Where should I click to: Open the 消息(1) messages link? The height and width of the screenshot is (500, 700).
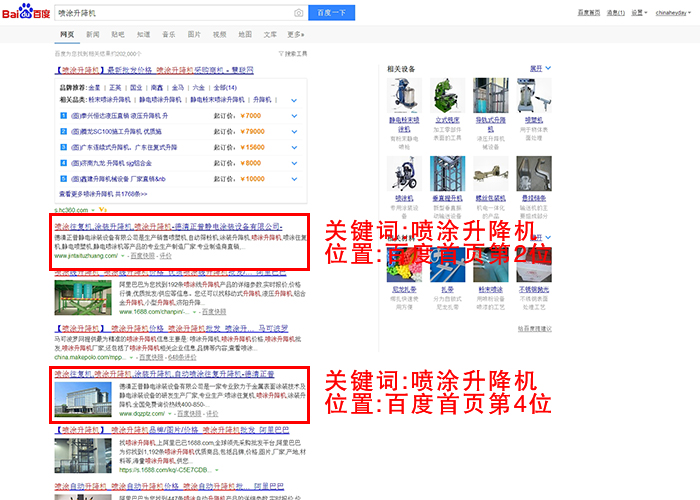tap(616, 12)
